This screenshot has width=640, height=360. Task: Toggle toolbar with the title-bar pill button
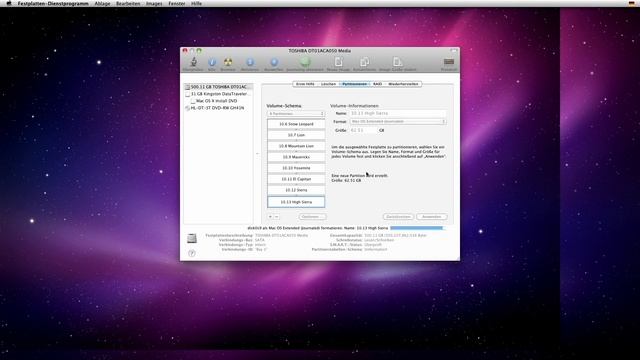(453, 51)
